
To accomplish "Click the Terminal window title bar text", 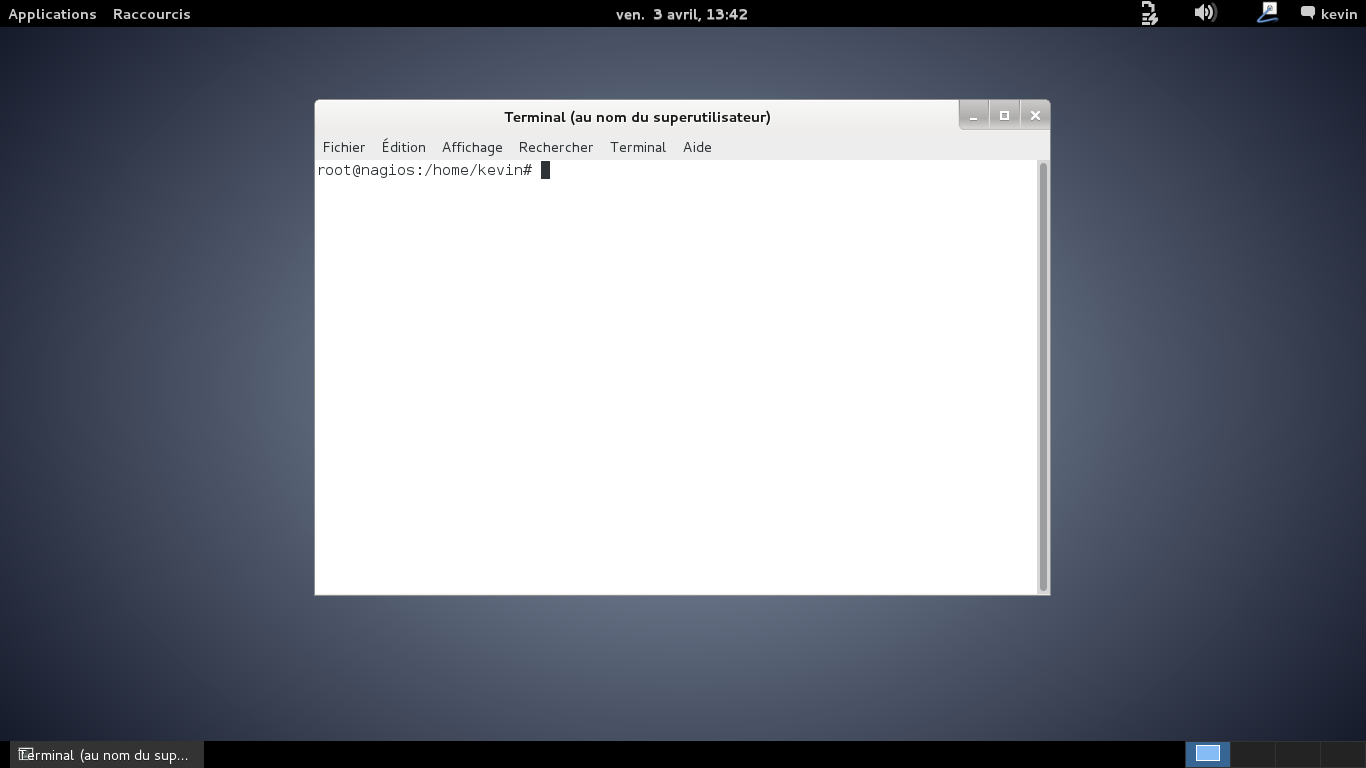I will point(637,117).
